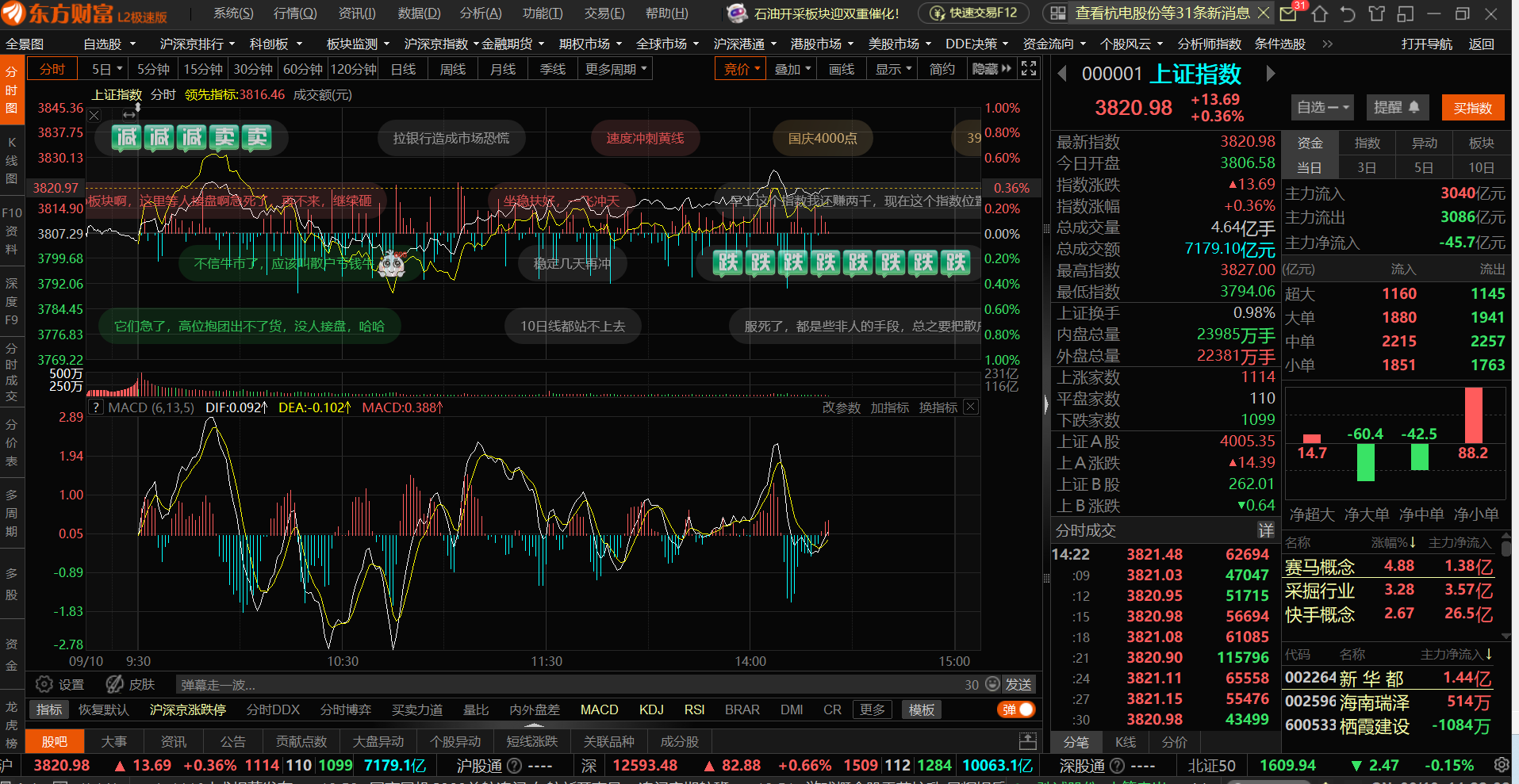Open 显示 dropdown
The height and width of the screenshot is (784, 1519).
[893, 69]
